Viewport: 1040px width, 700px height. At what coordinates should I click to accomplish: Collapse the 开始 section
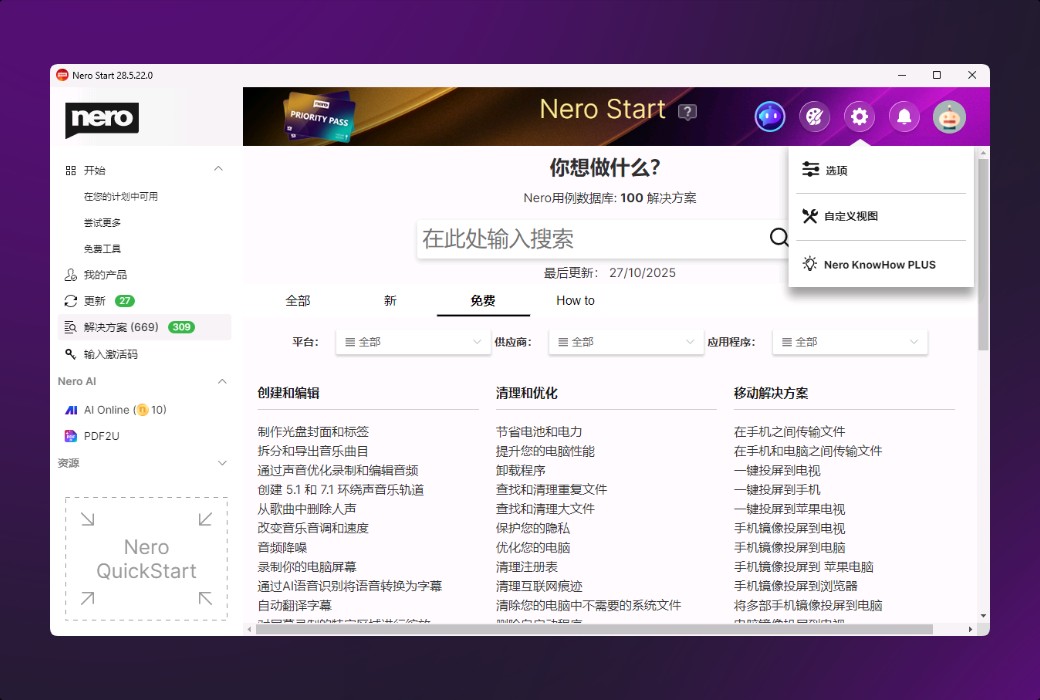point(218,169)
